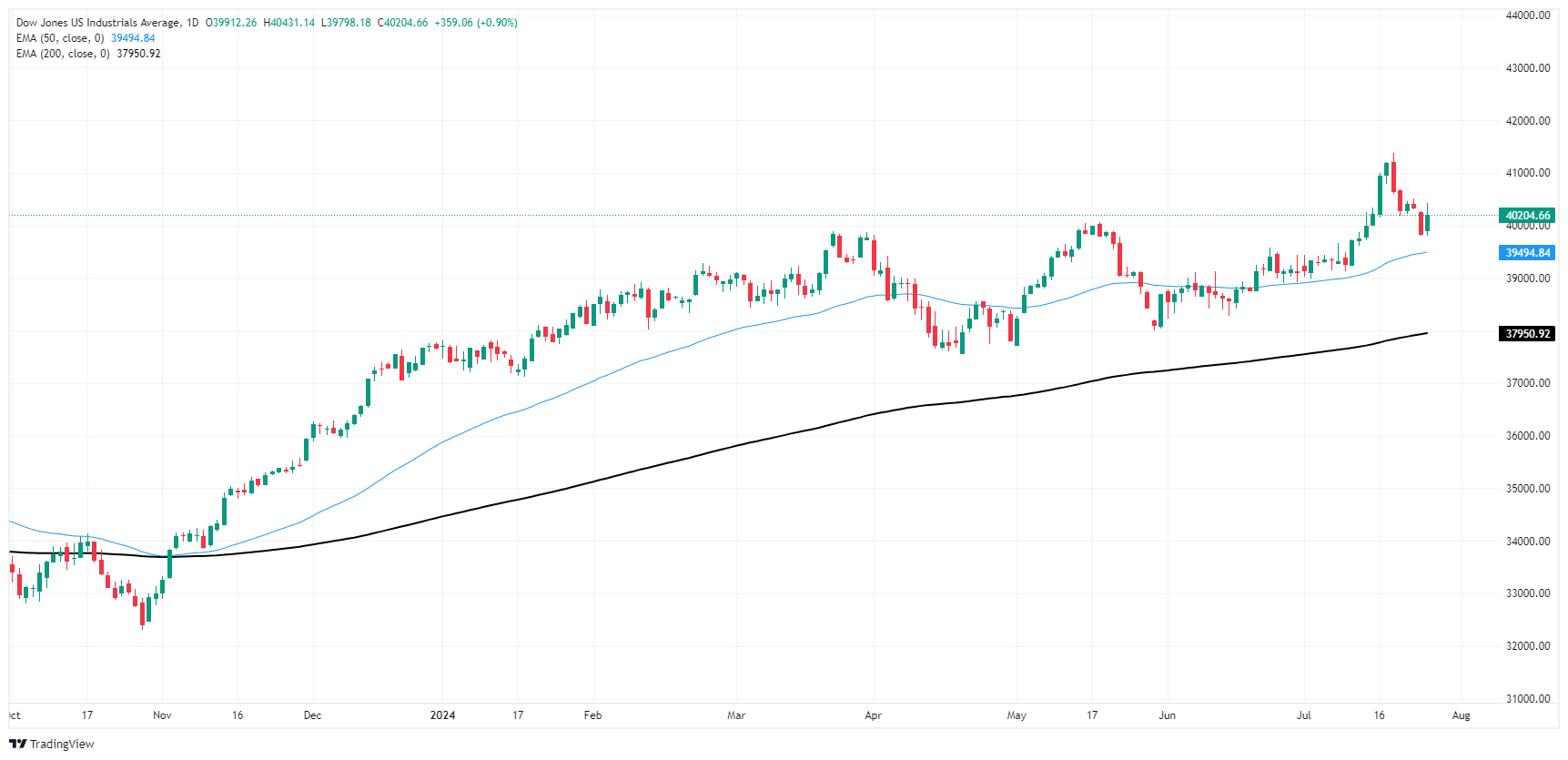Click the latest green candle at far right
Image resolution: width=1568 pixels, height=760 pixels.
coord(1427,222)
